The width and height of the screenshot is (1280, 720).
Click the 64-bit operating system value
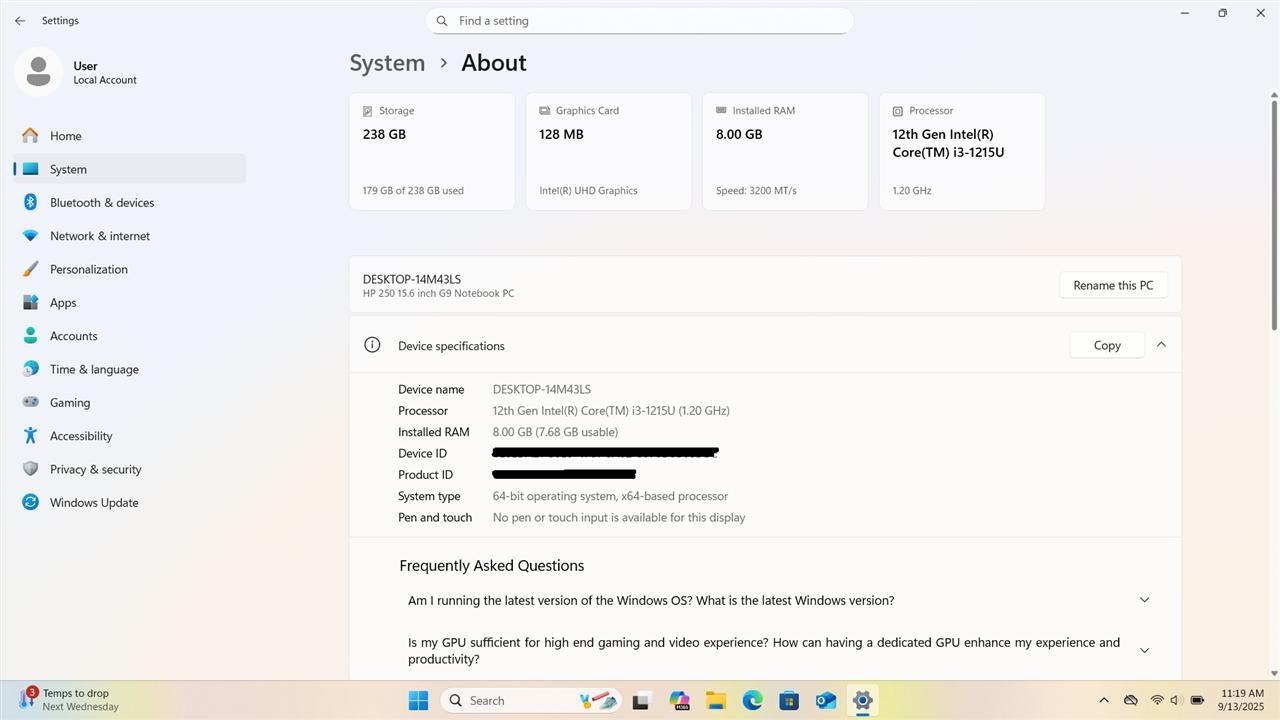pyautogui.click(x=610, y=496)
